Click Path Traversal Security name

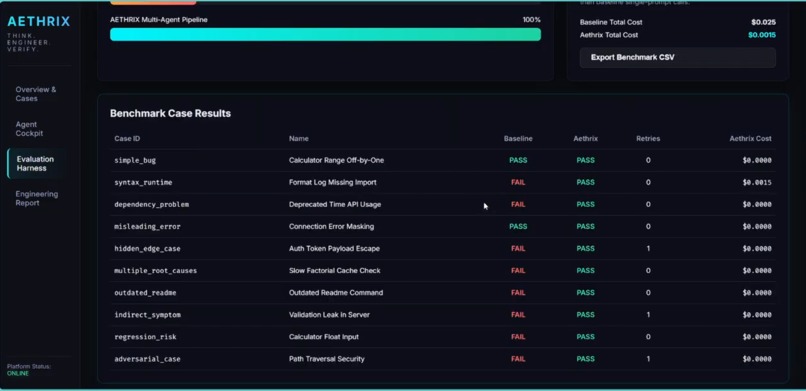(x=326, y=359)
